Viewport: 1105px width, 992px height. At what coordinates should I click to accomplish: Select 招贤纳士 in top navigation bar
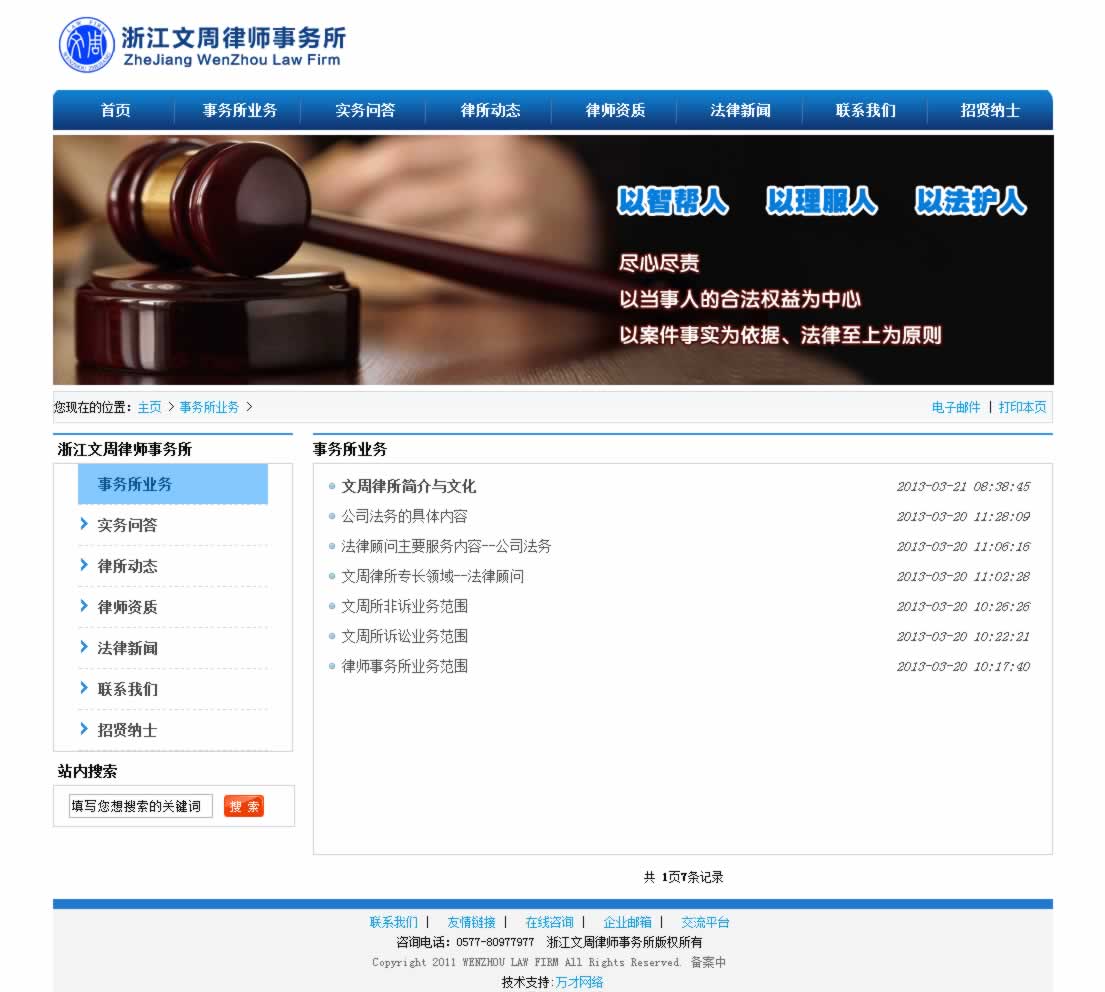990,111
